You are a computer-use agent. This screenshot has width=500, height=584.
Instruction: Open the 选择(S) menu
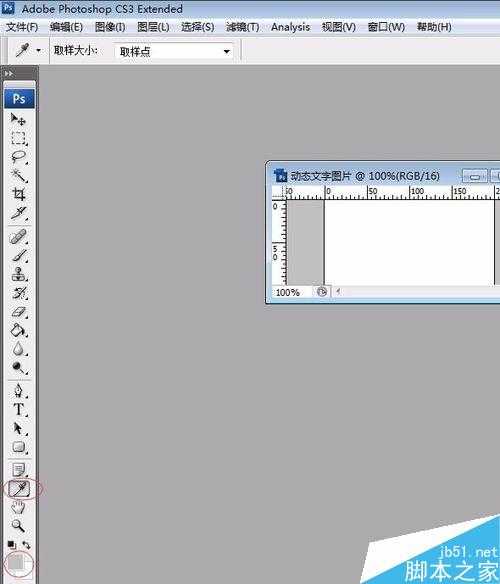pos(197,27)
